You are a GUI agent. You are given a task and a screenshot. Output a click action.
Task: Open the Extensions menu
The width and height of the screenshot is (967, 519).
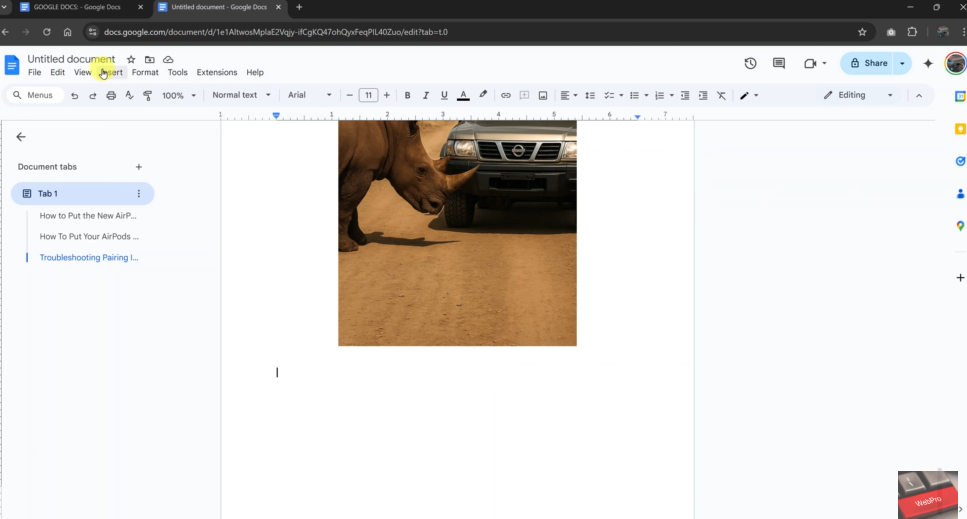click(216, 72)
